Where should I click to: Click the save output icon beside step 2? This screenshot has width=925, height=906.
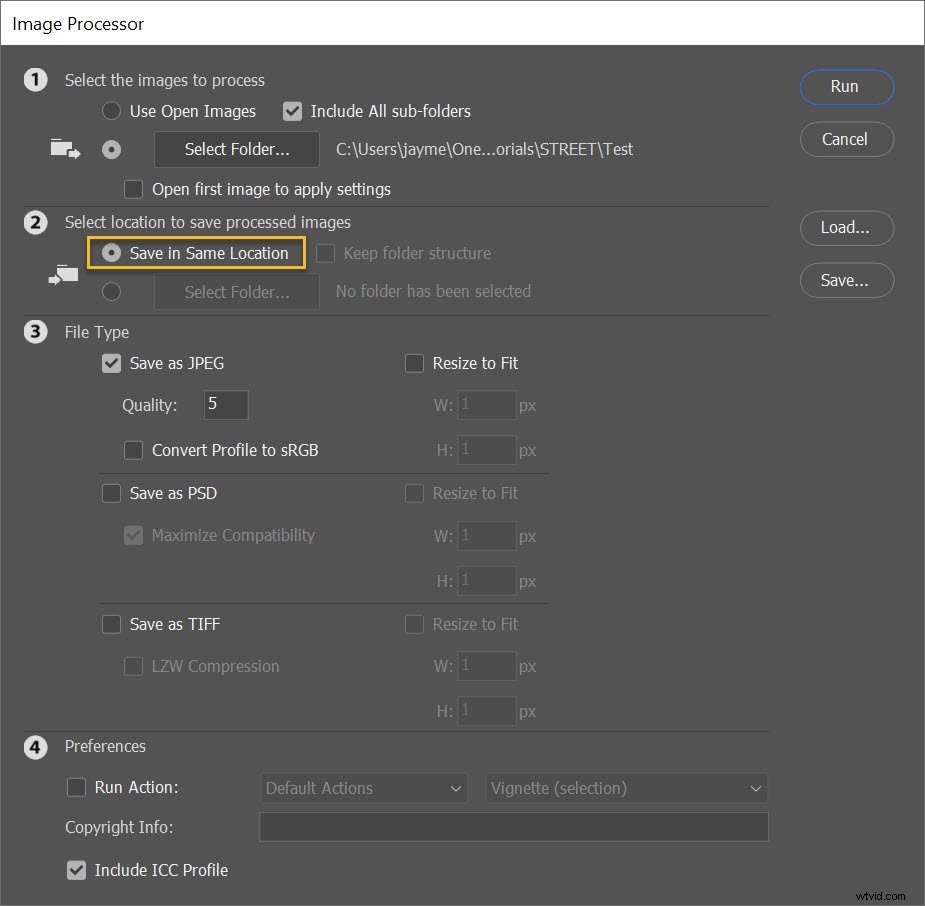[x=63, y=272]
